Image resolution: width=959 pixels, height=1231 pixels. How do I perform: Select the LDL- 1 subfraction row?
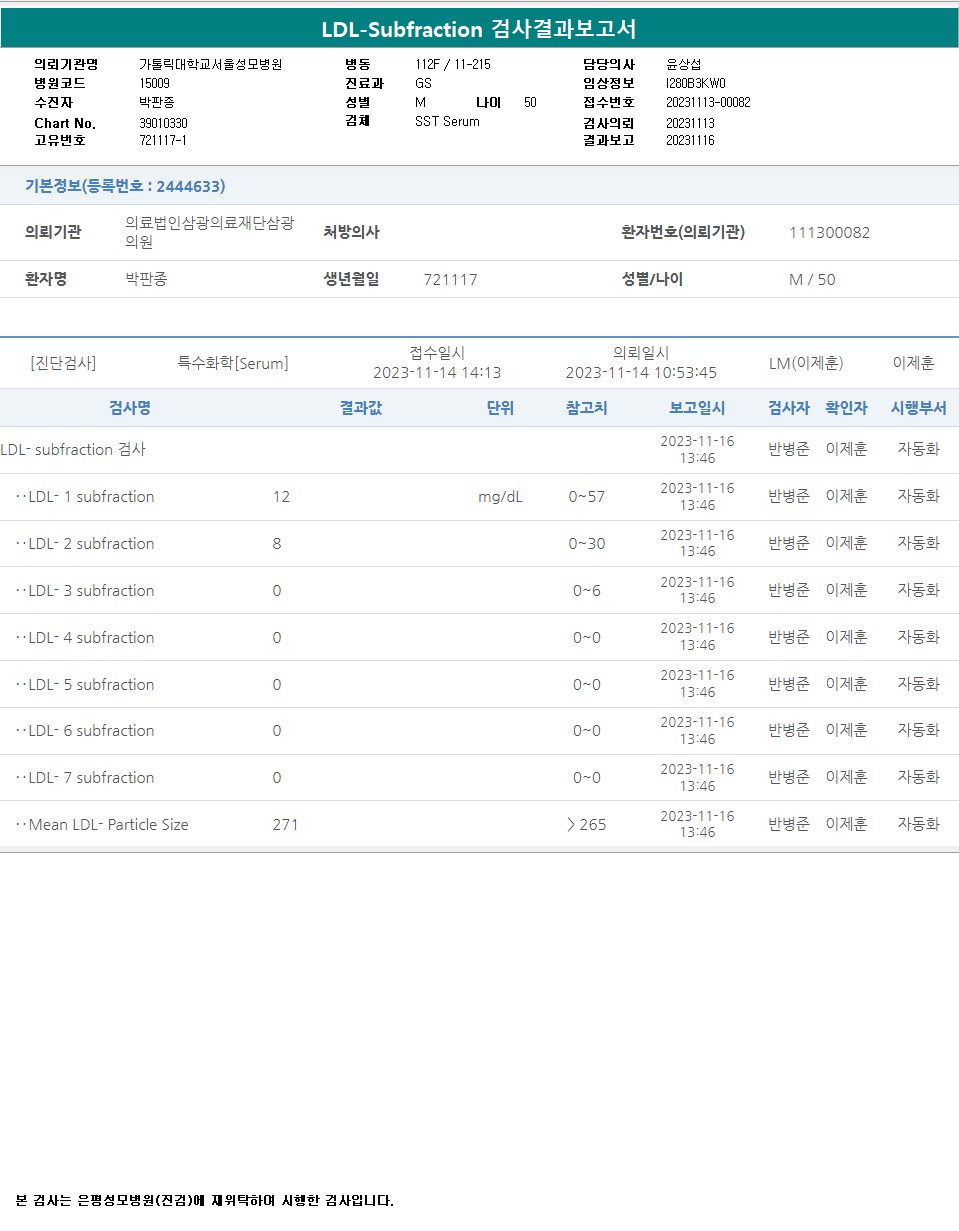tap(91, 497)
